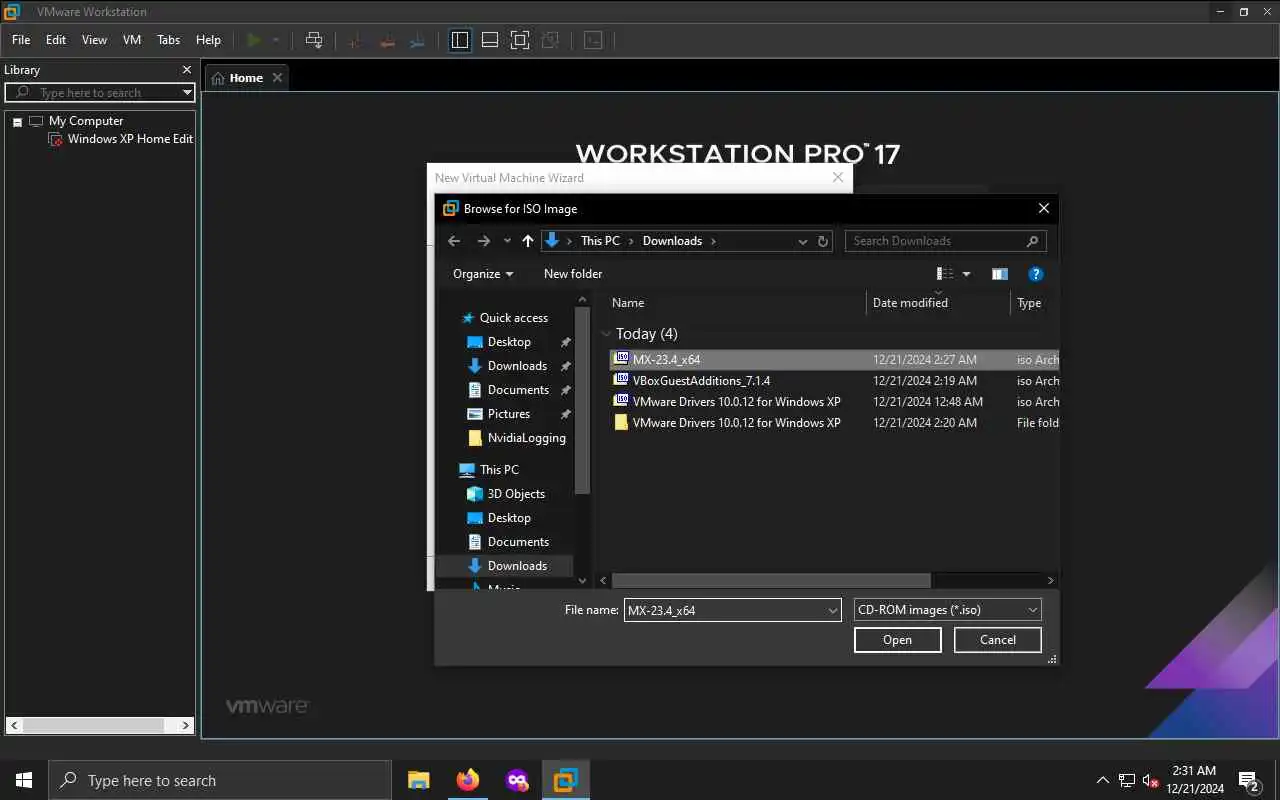Click the horizontal scrollbar of file list
The height and width of the screenshot is (800, 1280).
click(x=771, y=580)
